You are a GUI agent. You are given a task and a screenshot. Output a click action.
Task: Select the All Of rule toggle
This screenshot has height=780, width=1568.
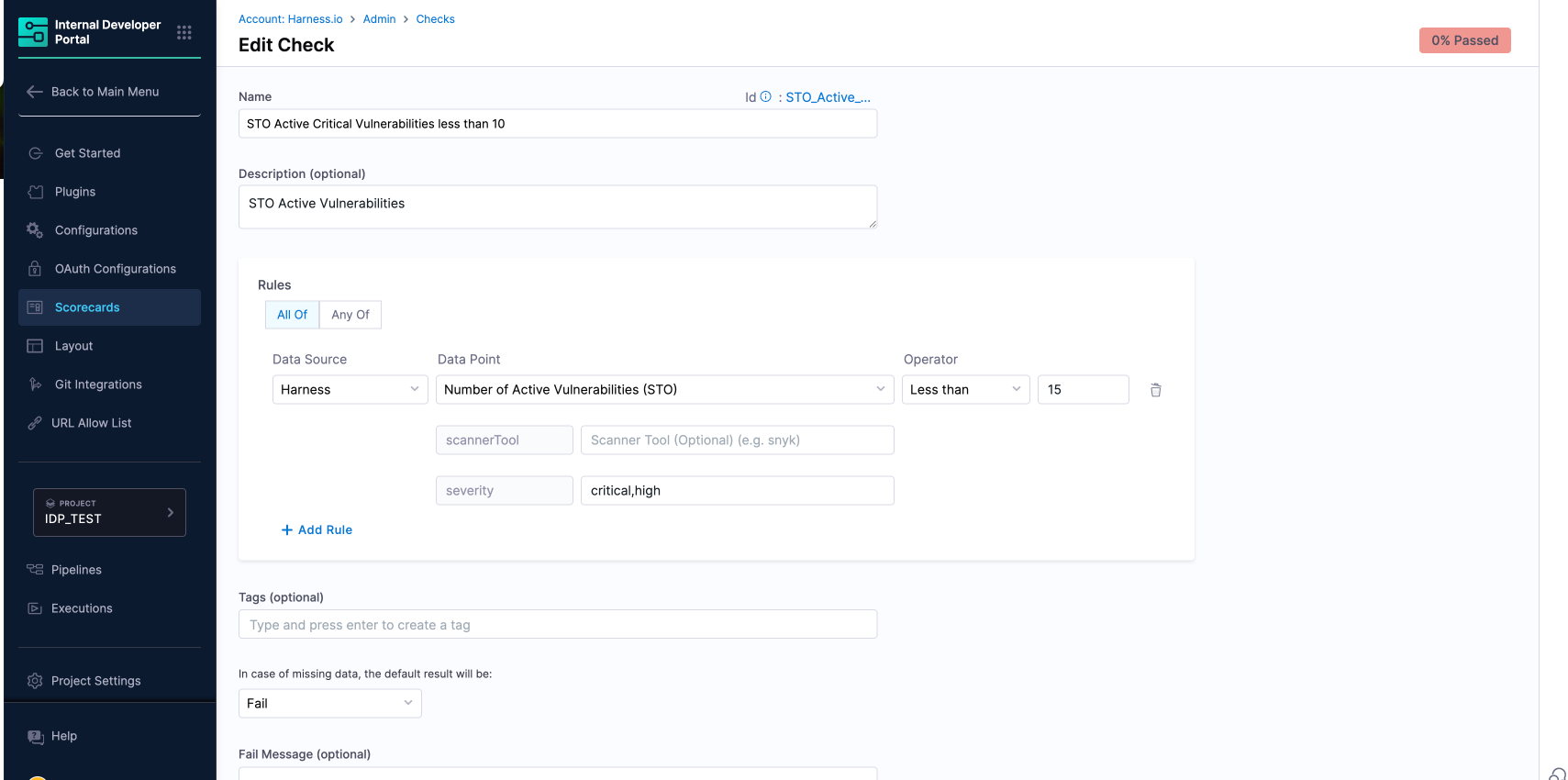[x=292, y=315]
